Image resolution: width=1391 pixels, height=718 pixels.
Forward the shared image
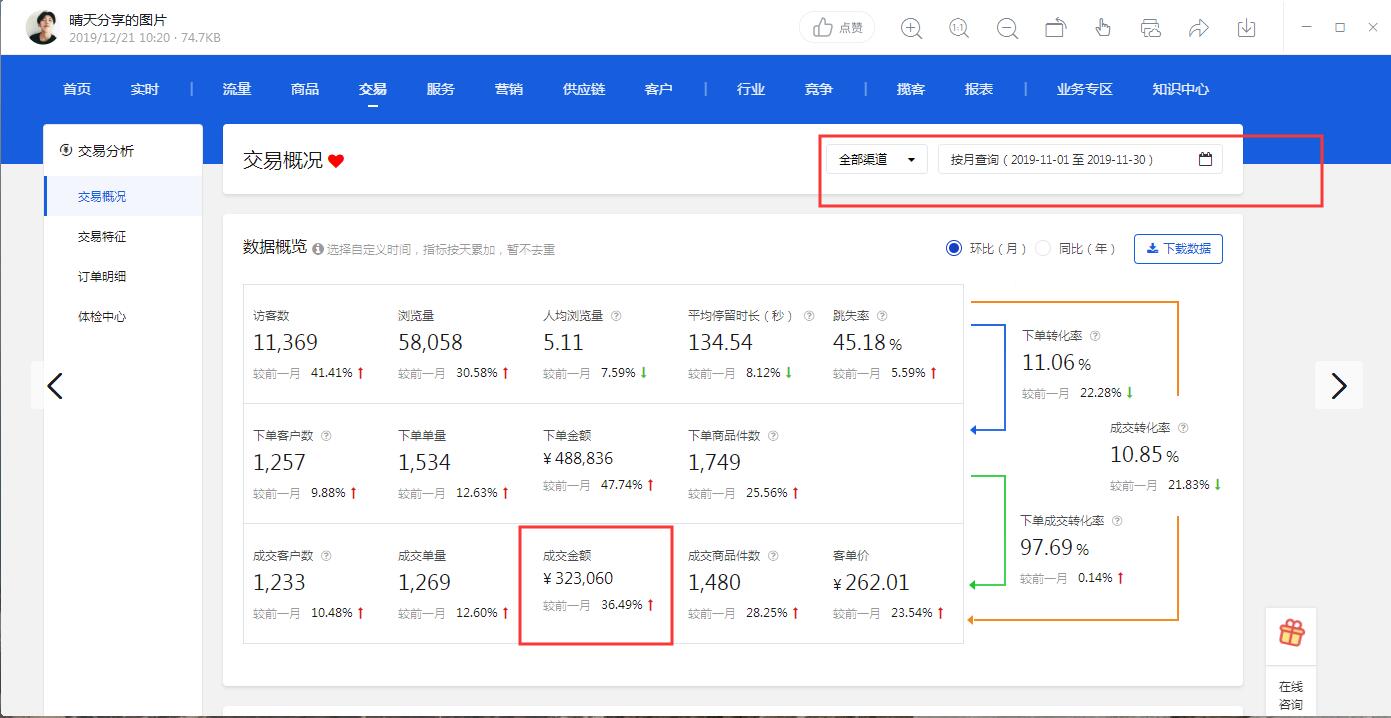1198,28
